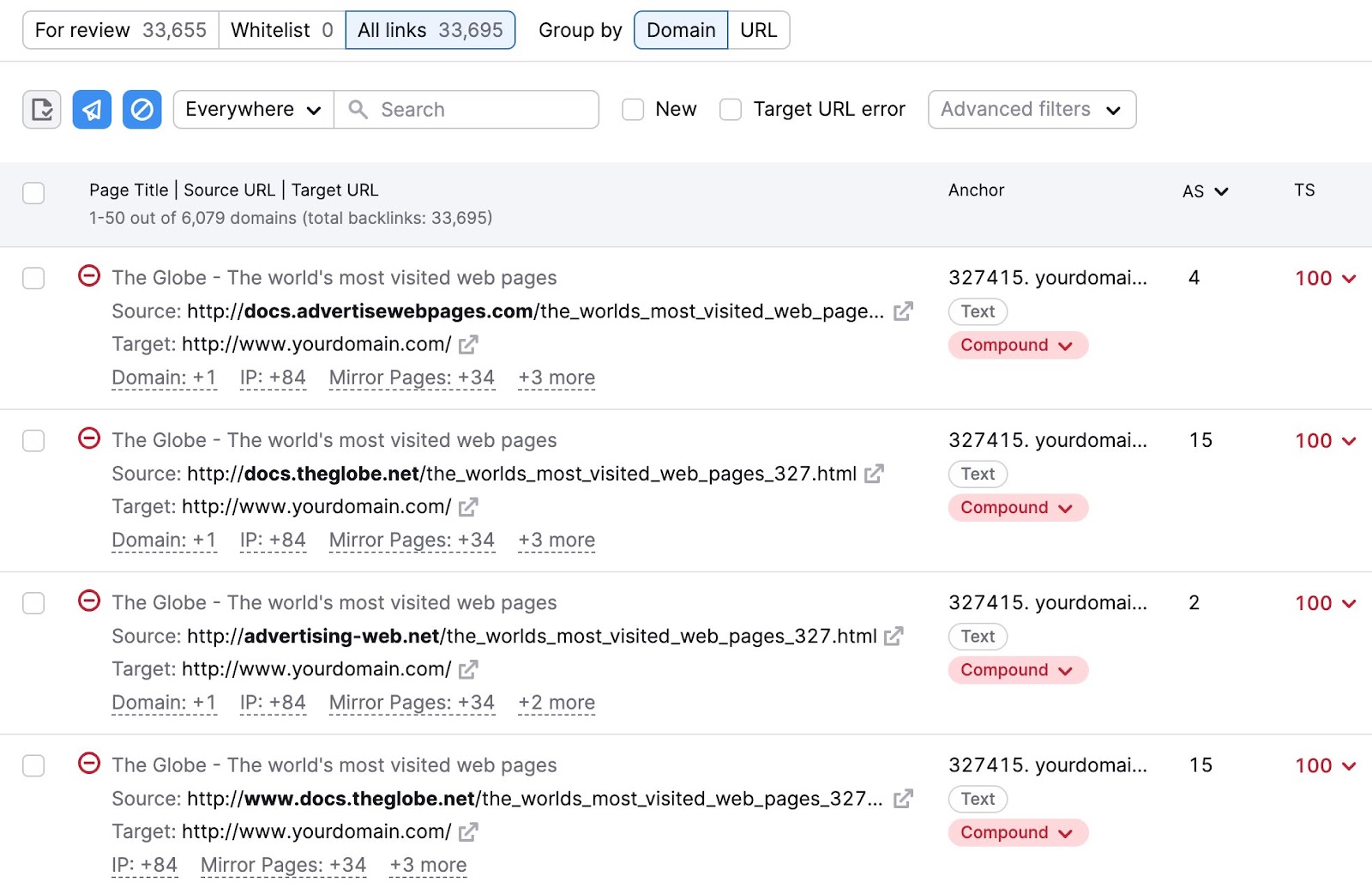Click 'Domain: +1' in advertisewebpages row
1372x894 pixels.
click(x=164, y=378)
